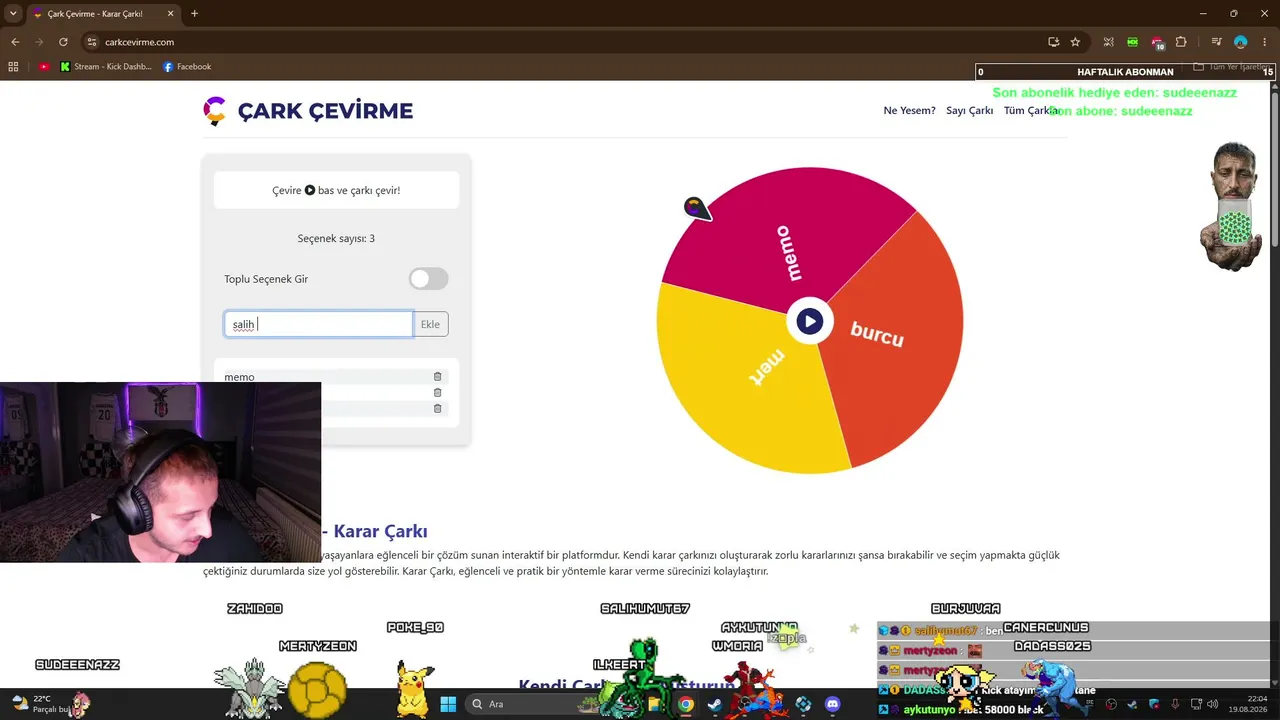Open Steam from the taskbar
Screen dimensions: 1280x720
tap(714, 704)
